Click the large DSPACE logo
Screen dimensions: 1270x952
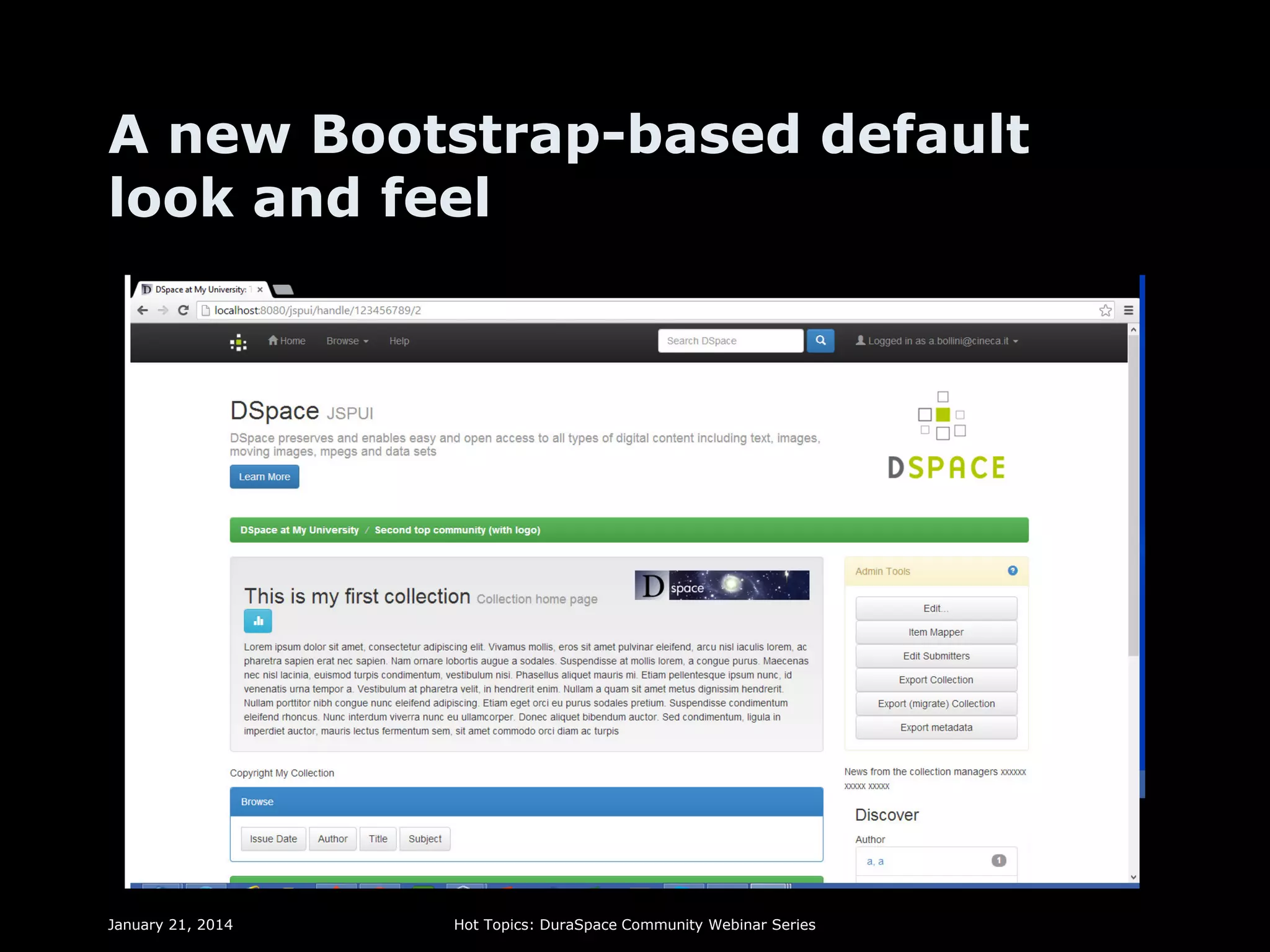946,435
